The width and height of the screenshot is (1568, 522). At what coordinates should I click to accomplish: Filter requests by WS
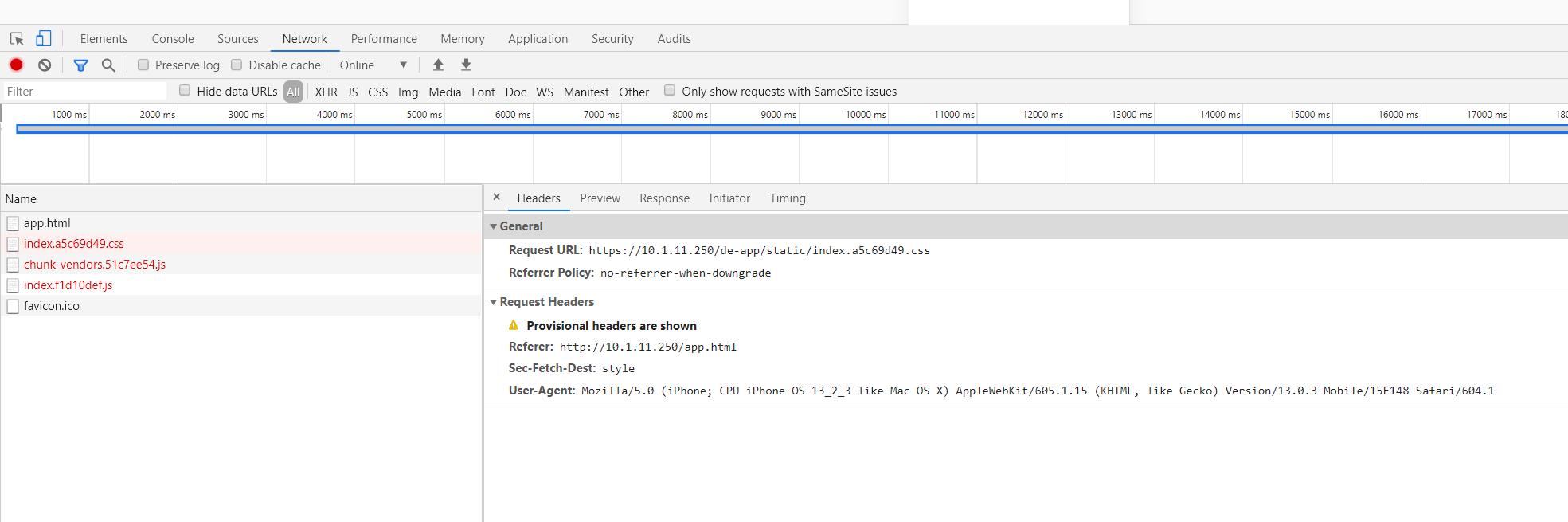545,92
